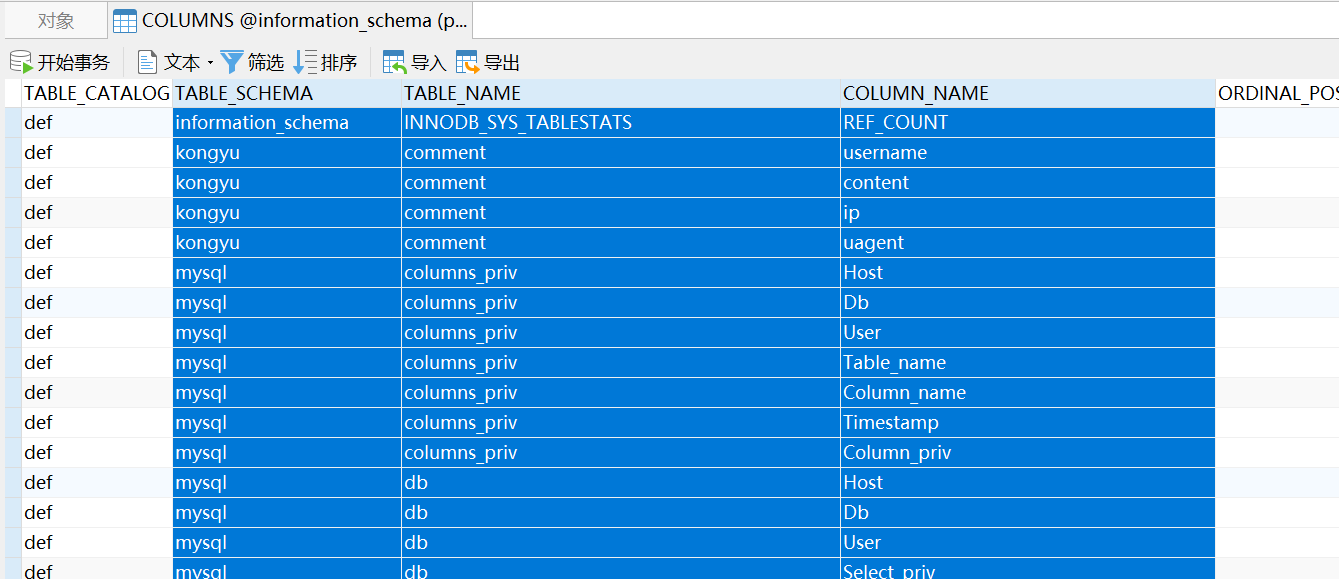The height and width of the screenshot is (579, 1339).
Task: Click comment in the uagent row
Action: (x=621, y=243)
